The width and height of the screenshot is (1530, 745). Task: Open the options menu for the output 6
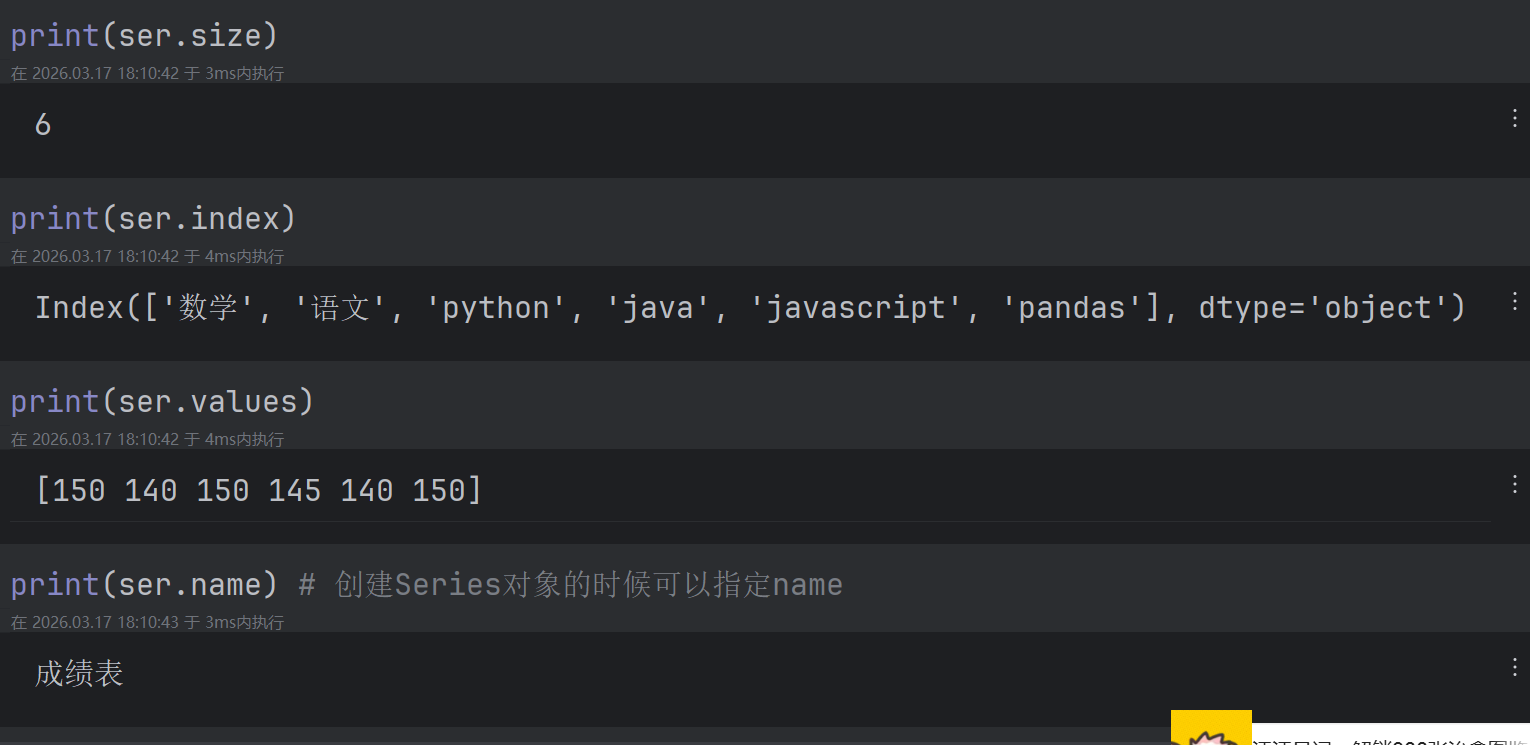coord(1514,119)
